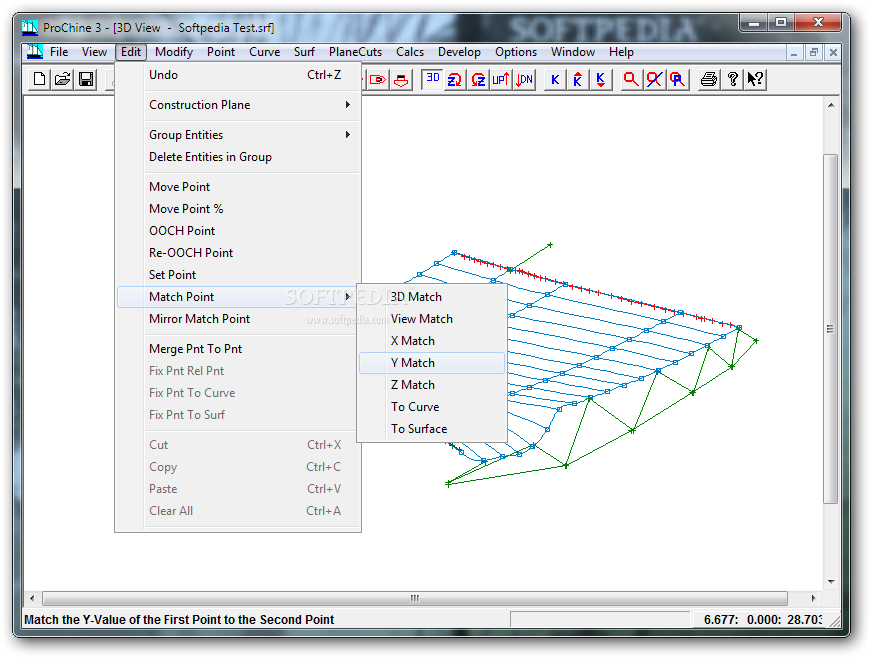
Task: Open the Develop menu
Action: 459,52
